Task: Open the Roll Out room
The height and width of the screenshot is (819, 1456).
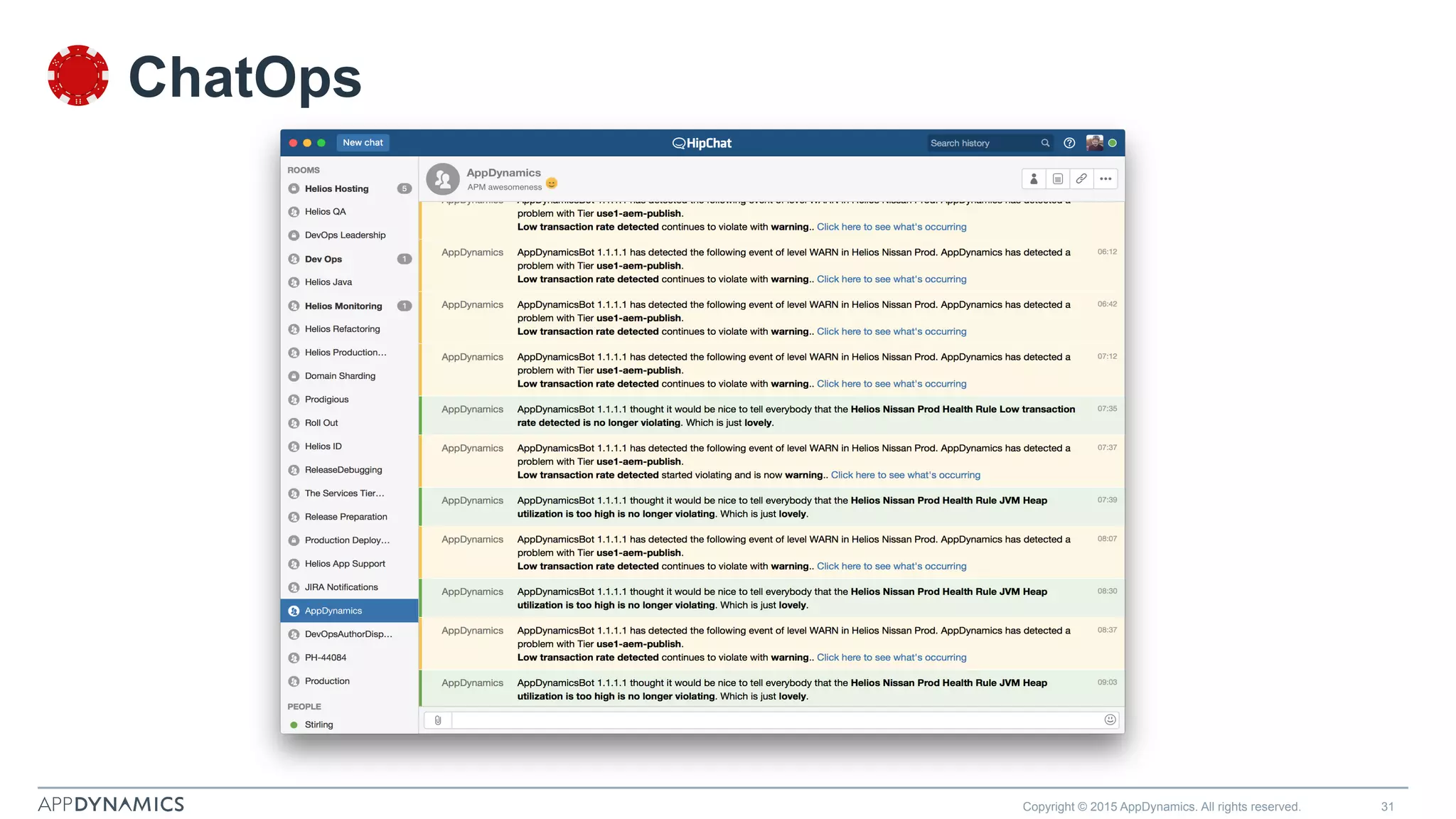Action: (349, 423)
